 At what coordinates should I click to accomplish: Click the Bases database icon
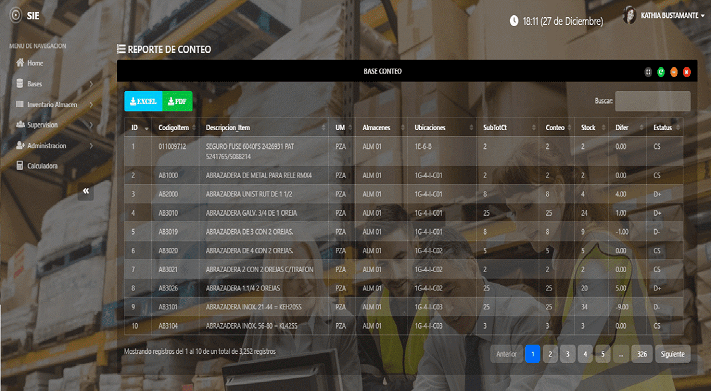point(19,83)
